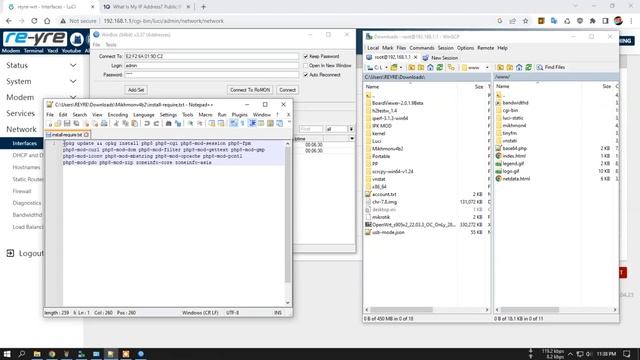Select root@192.168.1.1 session tab in WinSCP
640x360 pixels.
coord(392,58)
